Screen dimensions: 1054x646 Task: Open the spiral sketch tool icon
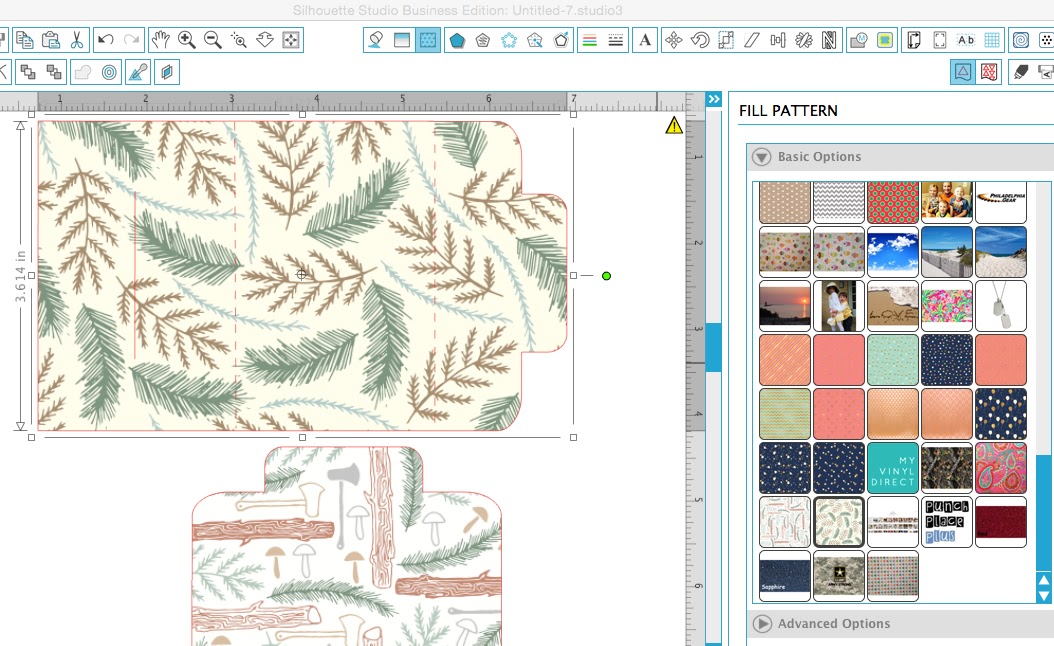pyautogui.click(x=1021, y=40)
